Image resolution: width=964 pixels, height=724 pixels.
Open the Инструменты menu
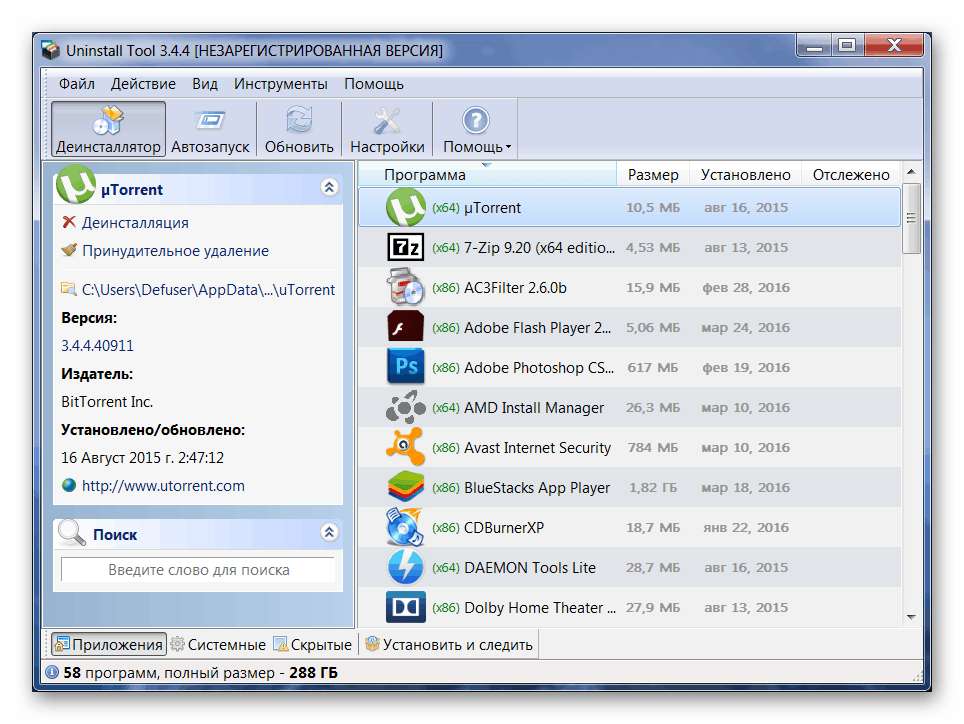280,84
